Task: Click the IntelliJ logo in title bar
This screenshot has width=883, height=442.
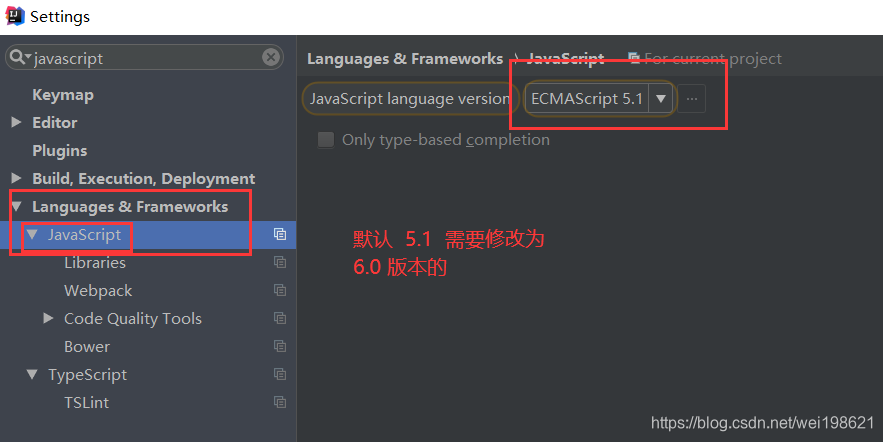Action: click(x=14, y=16)
